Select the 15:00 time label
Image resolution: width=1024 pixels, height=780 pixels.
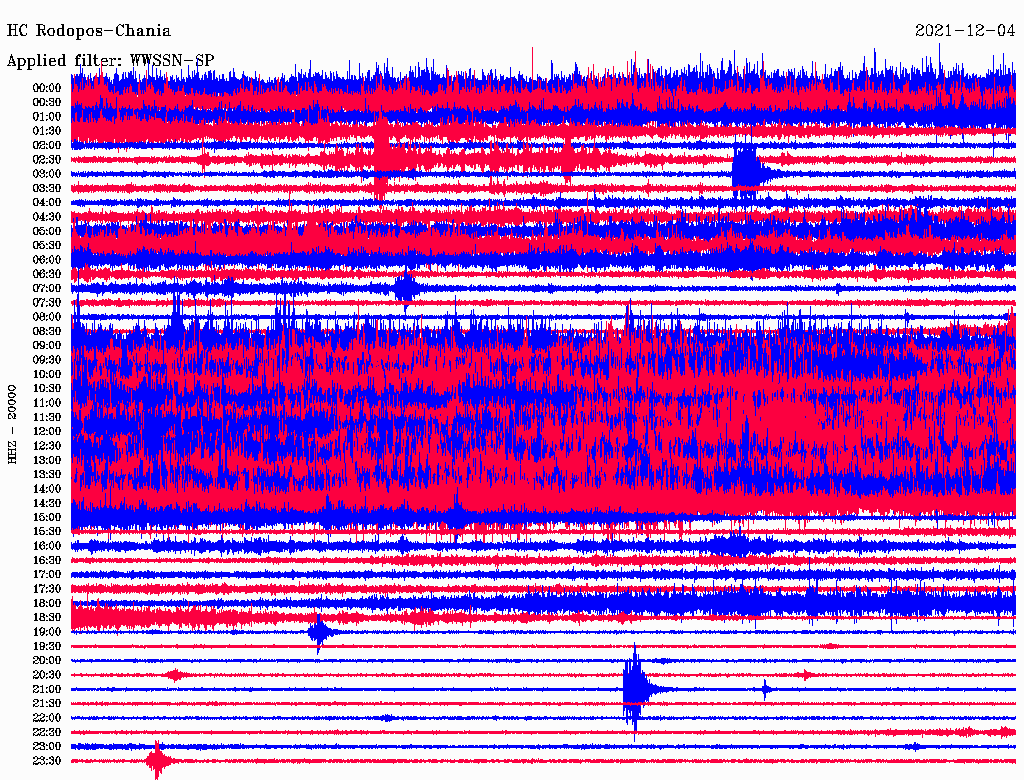(x=47, y=517)
